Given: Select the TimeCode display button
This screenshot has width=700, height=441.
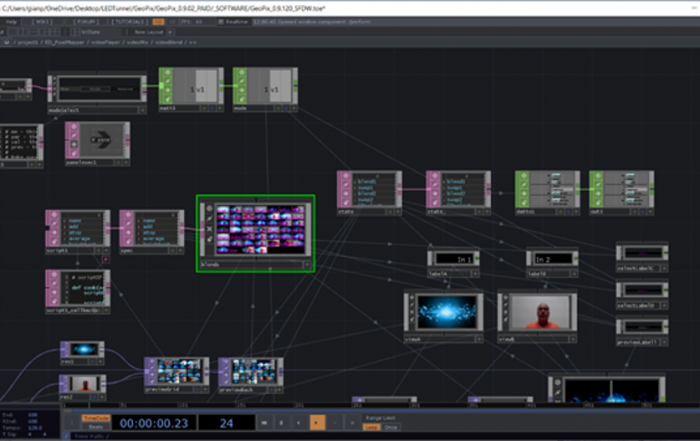Looking at the screenshot, I should point(95,417).
